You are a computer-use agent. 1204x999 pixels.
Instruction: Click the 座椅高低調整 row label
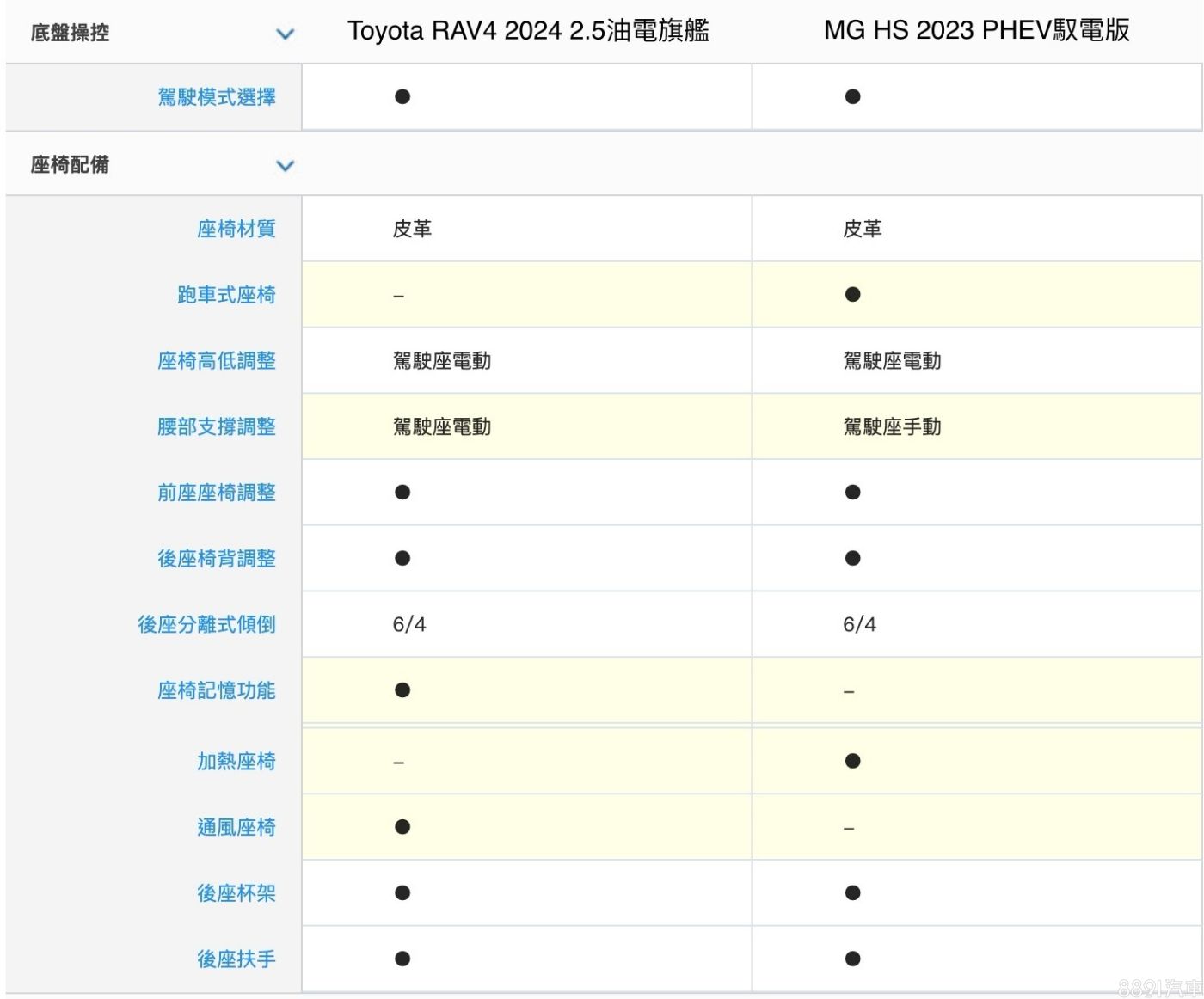click(217, 361)
